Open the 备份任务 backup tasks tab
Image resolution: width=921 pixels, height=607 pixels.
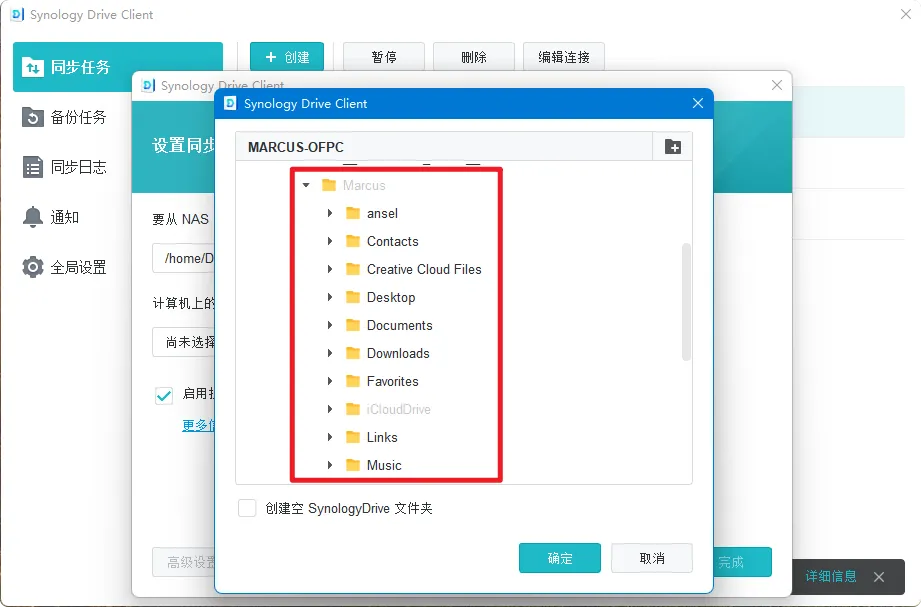pos(65,117)
